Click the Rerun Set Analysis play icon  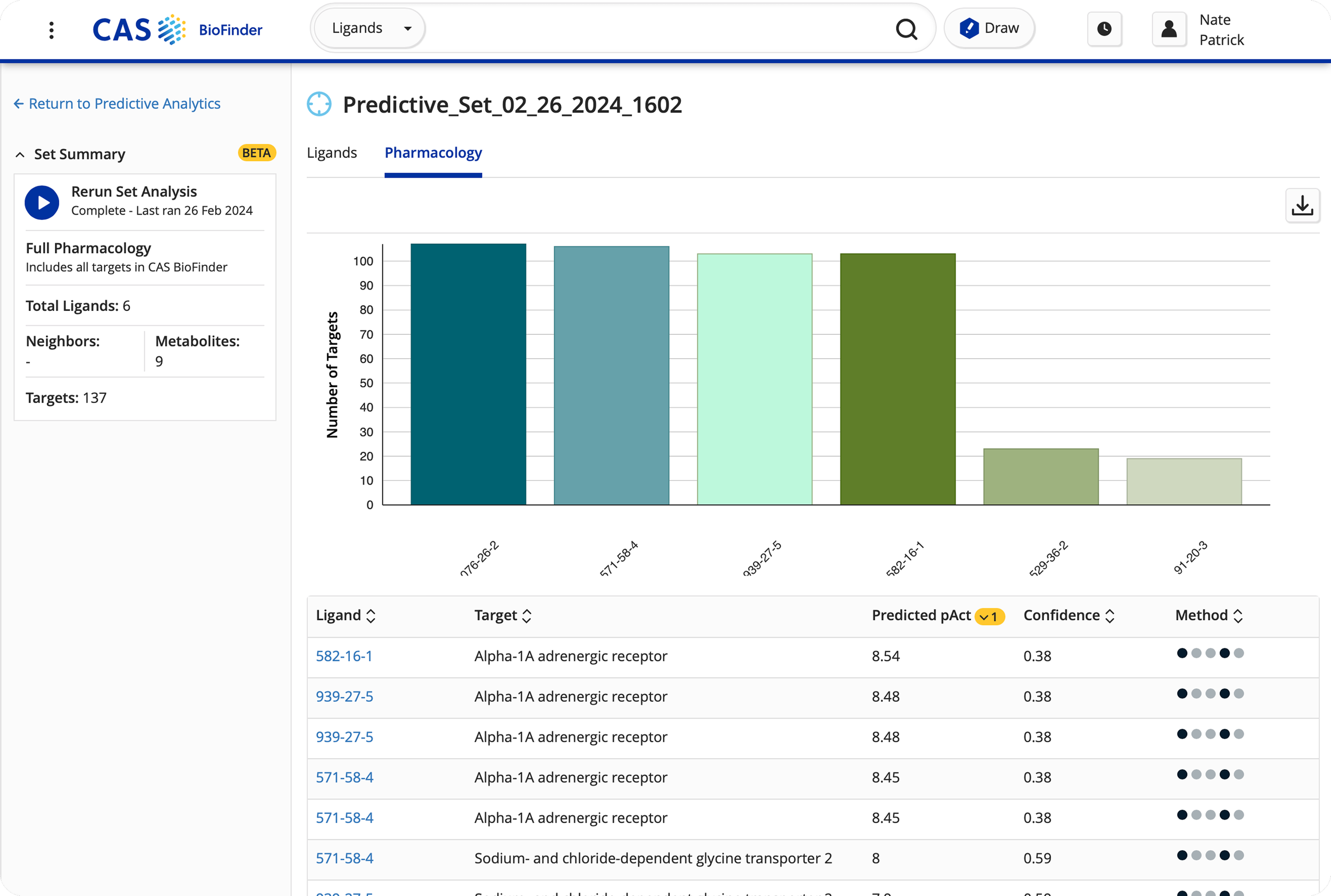coord(41,202)
